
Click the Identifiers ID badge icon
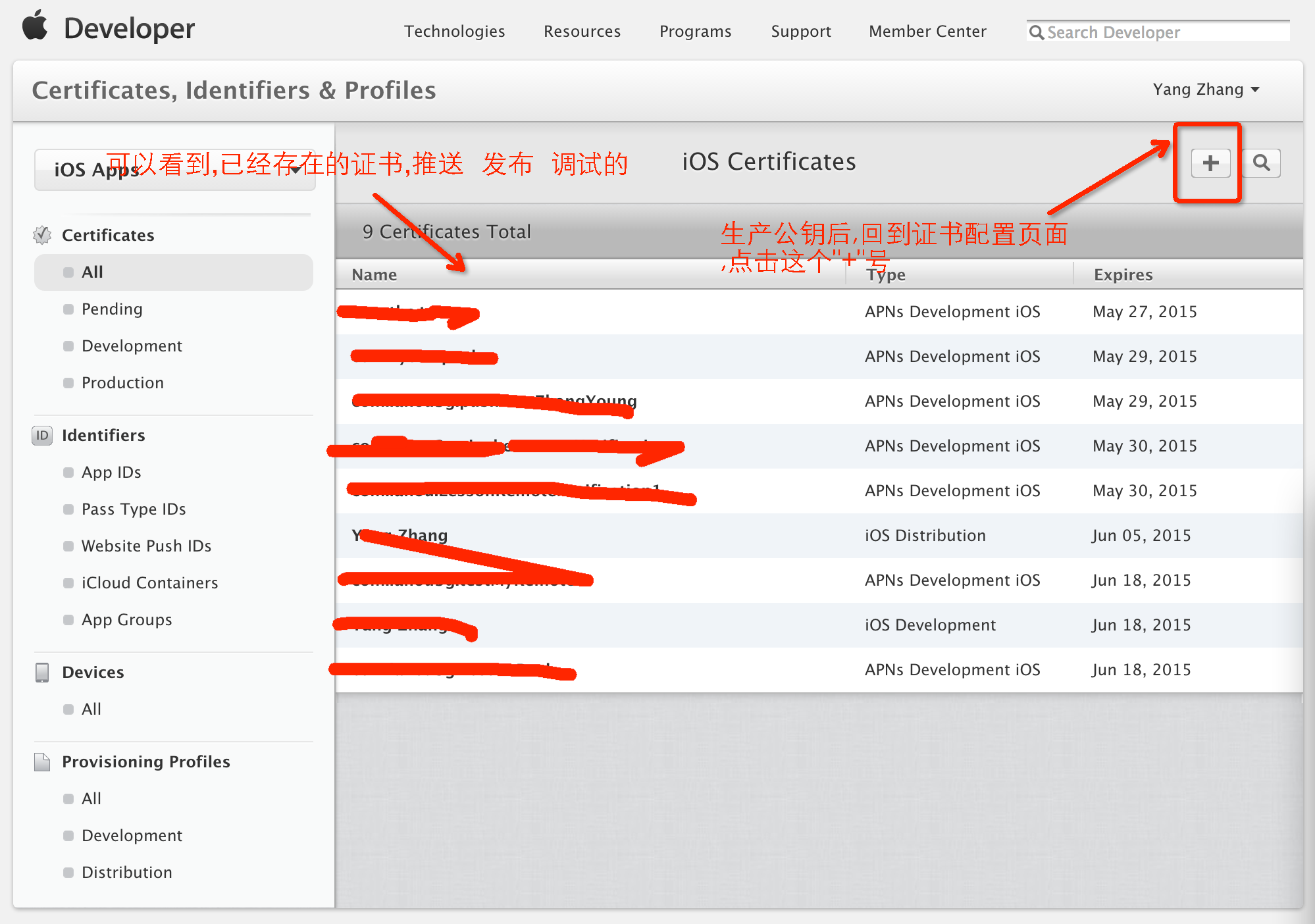coord(42,435)
